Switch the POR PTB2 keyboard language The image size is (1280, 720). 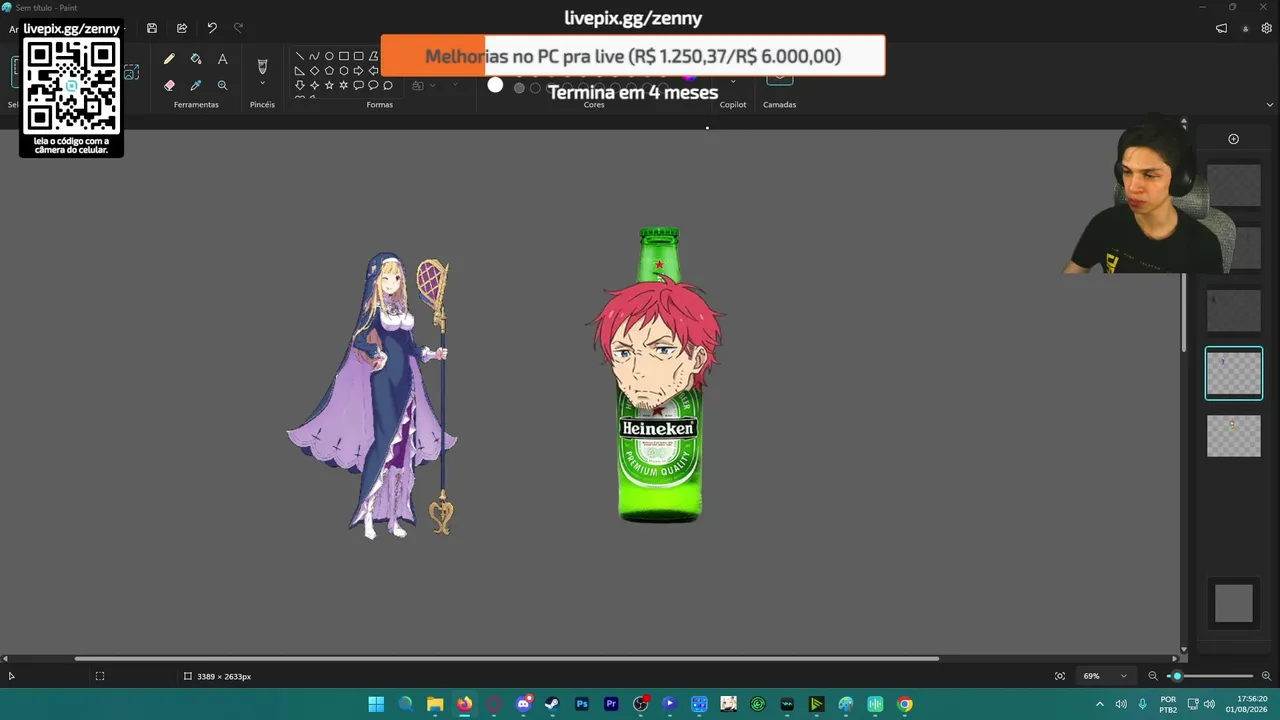(1168, 704)
